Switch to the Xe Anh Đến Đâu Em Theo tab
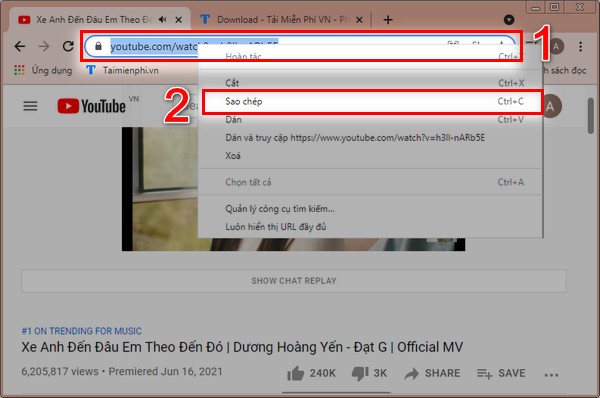600x398 pixels. pos(93,20)
